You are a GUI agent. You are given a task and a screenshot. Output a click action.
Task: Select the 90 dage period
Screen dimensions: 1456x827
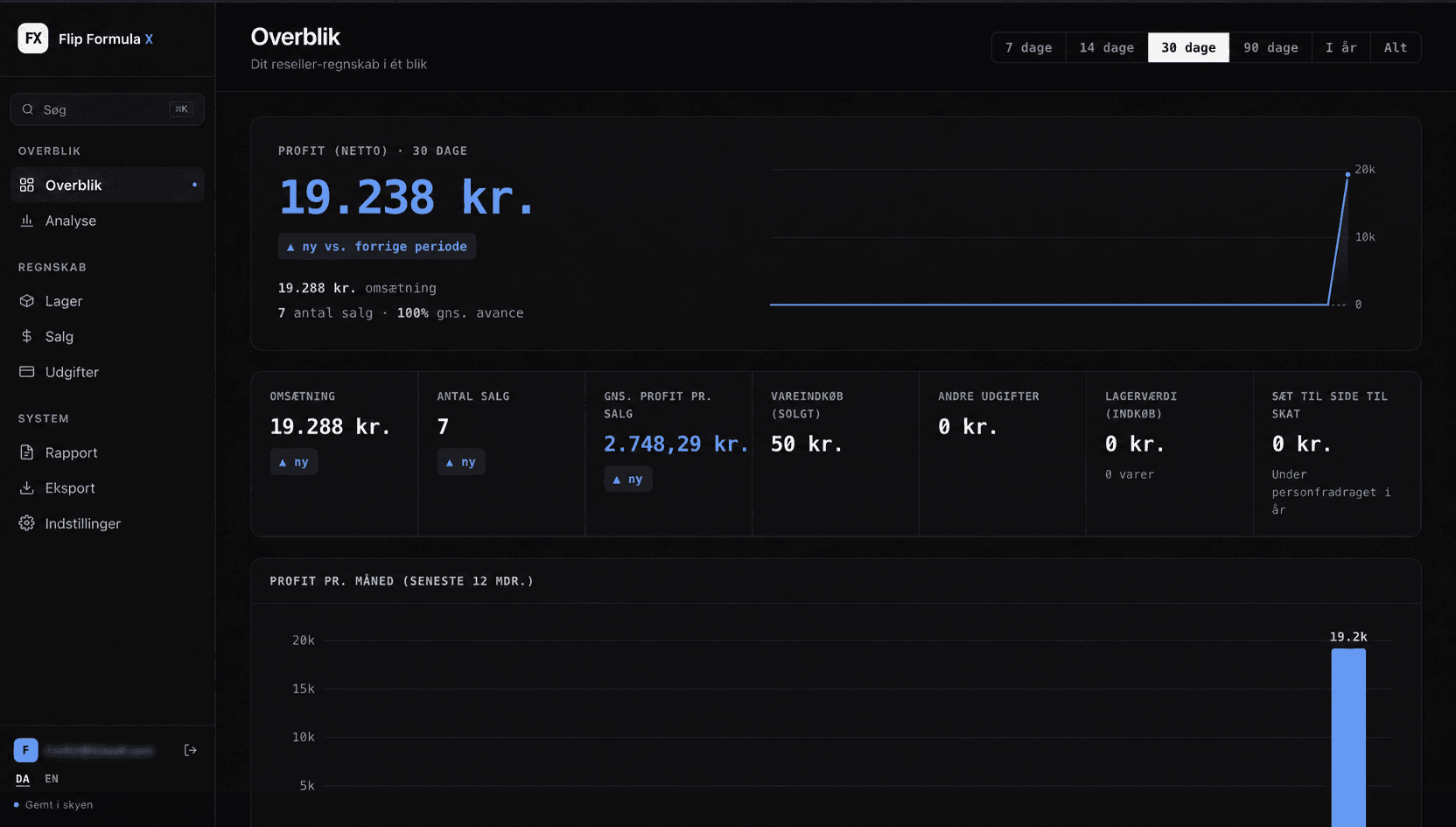(x=1270, y=47)
